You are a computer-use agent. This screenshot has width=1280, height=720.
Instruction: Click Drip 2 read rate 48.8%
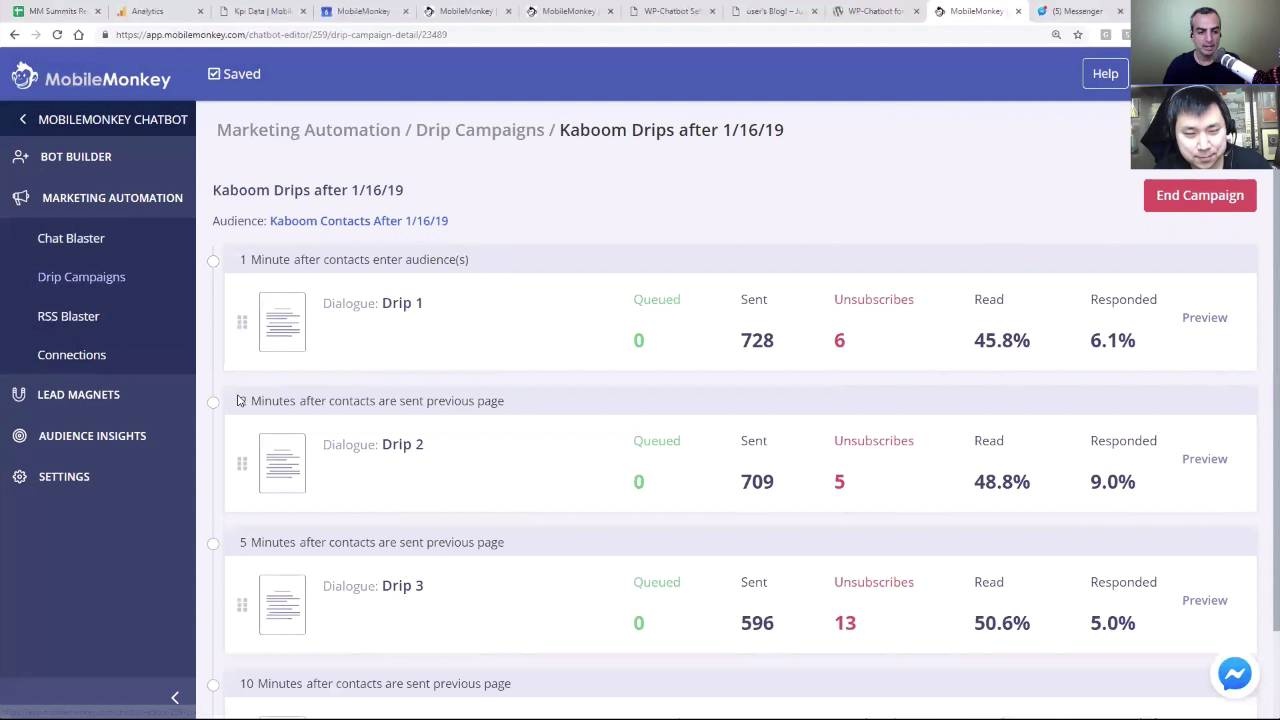(x=1002, y=482)
